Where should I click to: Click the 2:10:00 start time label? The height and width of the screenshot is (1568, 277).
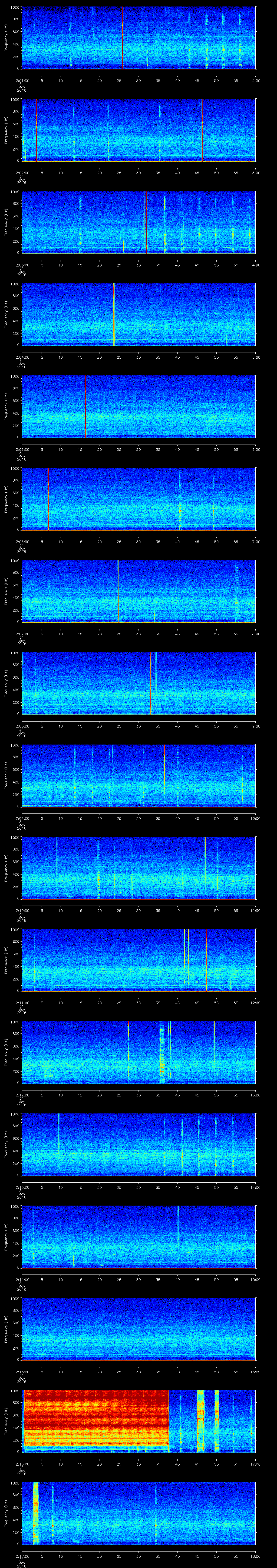(22, 910)
